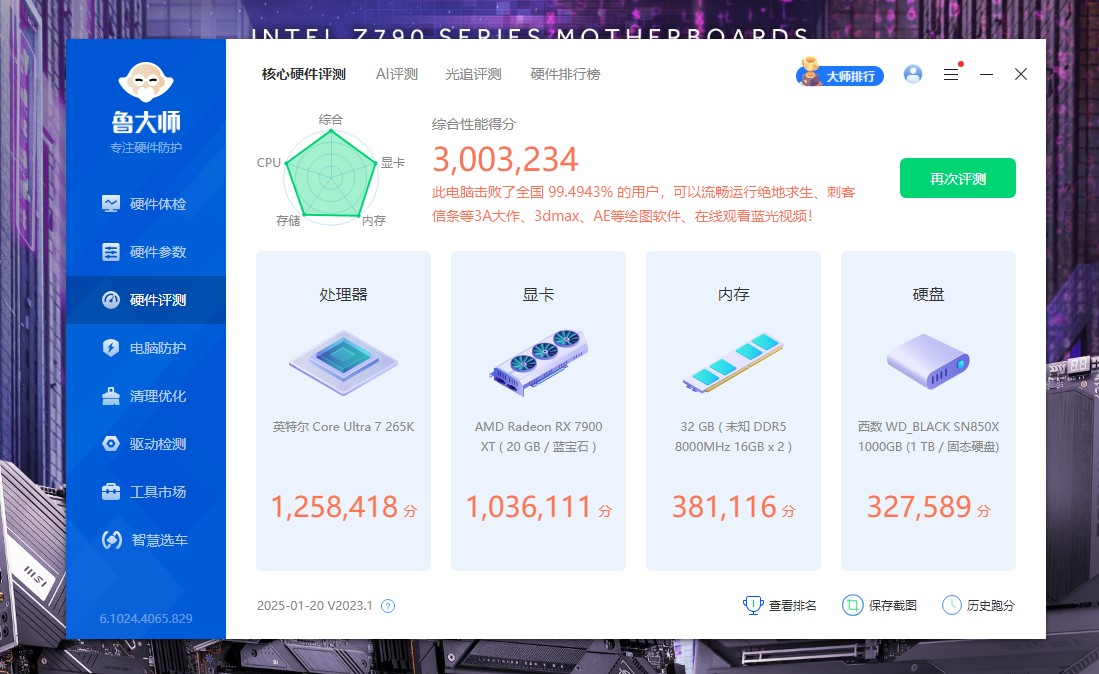
Task: Click the 显卡 graphics card icon
Action: pos(538,362)
